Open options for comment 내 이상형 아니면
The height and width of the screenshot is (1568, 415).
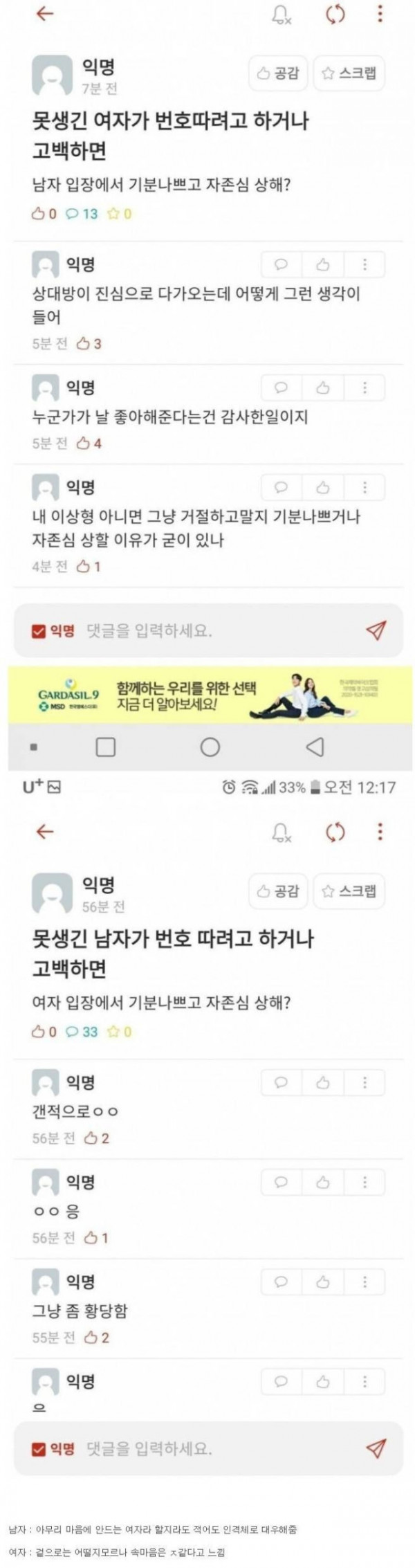(365, 487)
